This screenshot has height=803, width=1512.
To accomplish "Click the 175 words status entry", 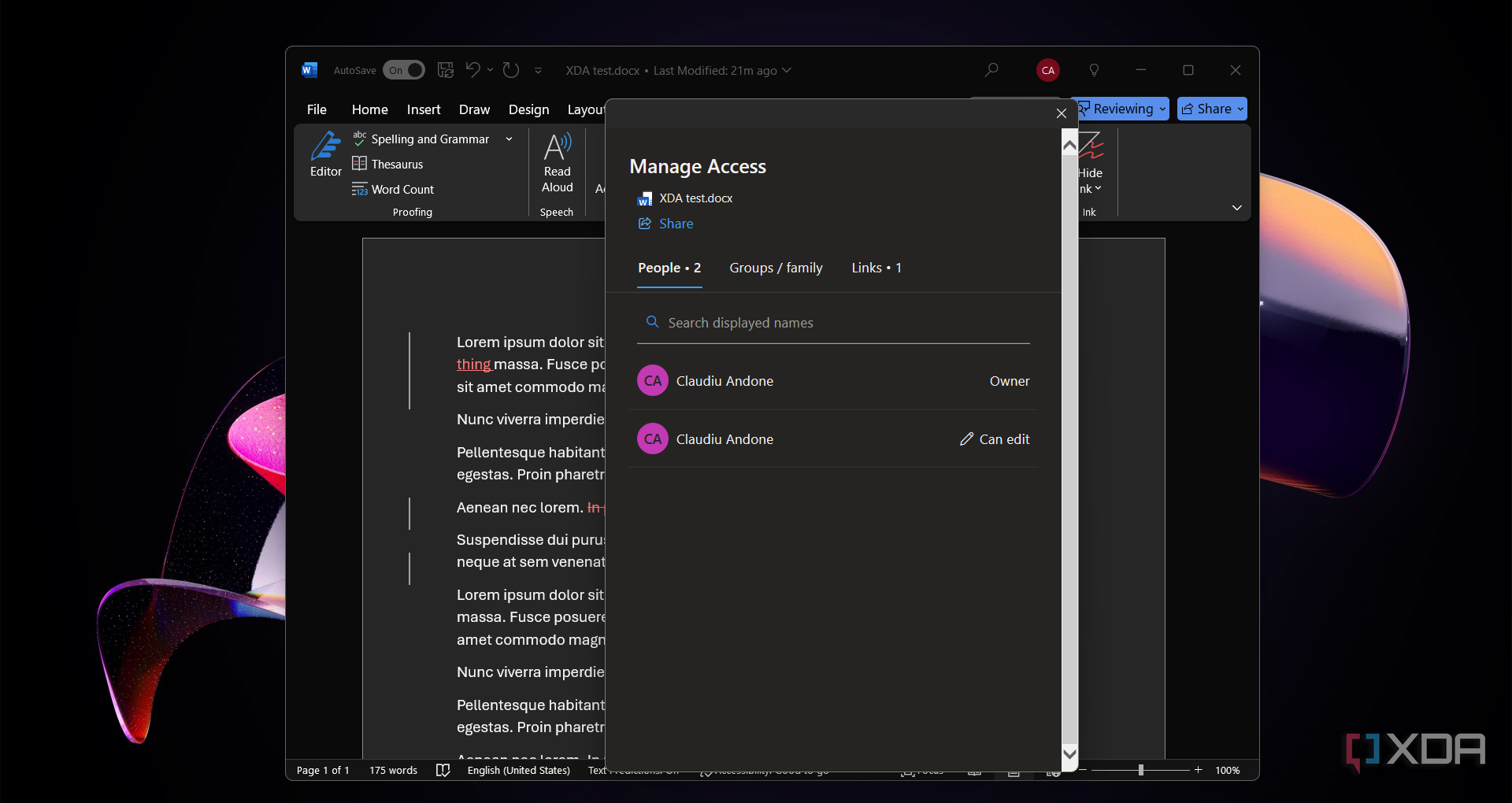I will (x=393, y=770).
